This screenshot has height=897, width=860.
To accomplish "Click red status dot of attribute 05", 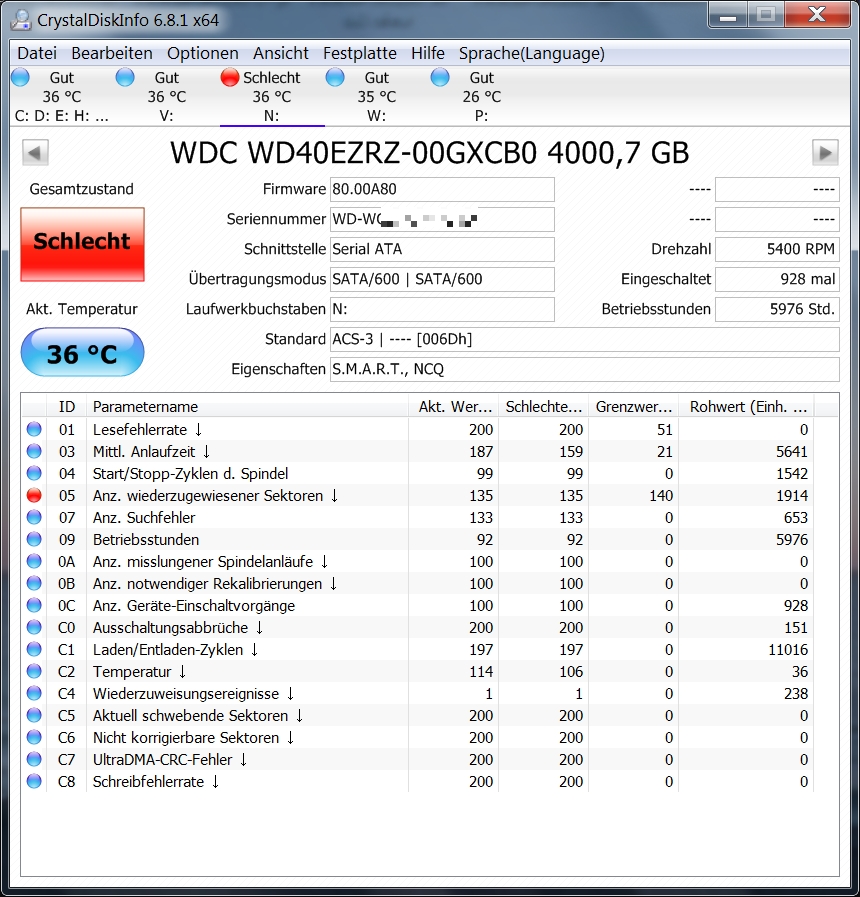I will (x=34, y=495).
